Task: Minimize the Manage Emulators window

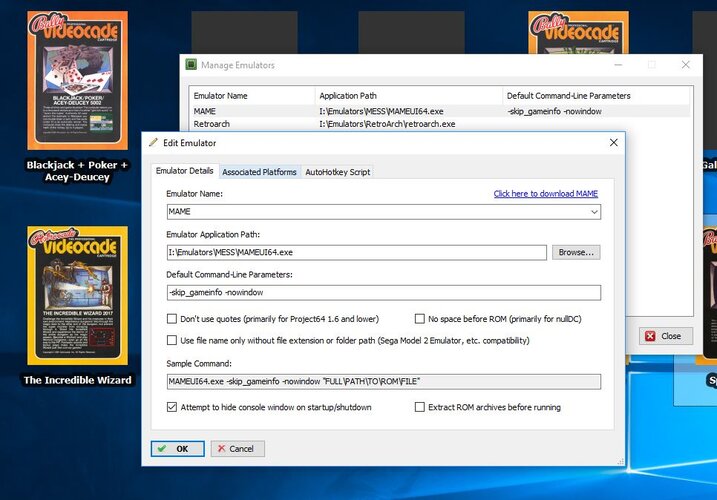Action: click(618, 65)
